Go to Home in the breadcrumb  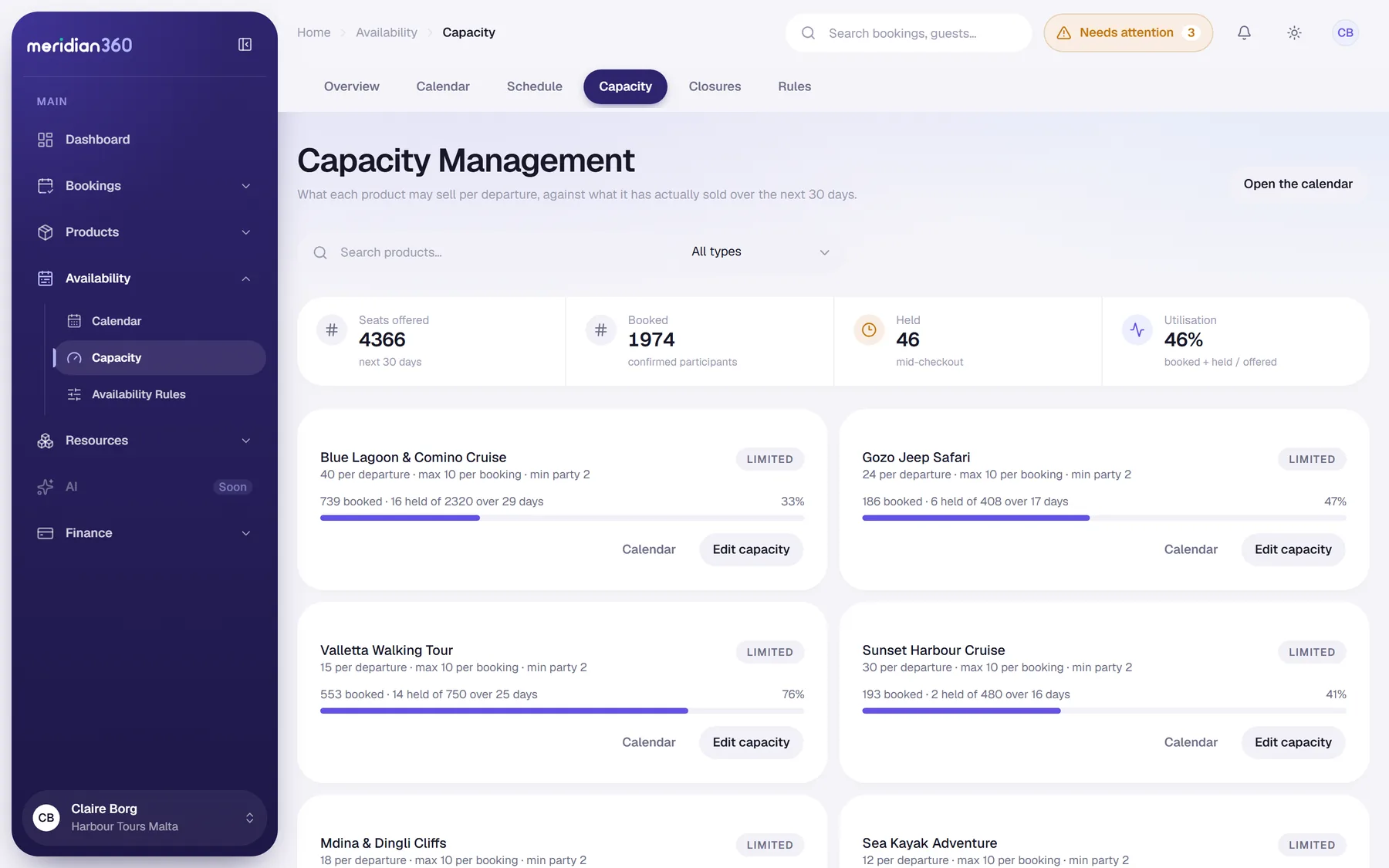click(x=313, y=32)
